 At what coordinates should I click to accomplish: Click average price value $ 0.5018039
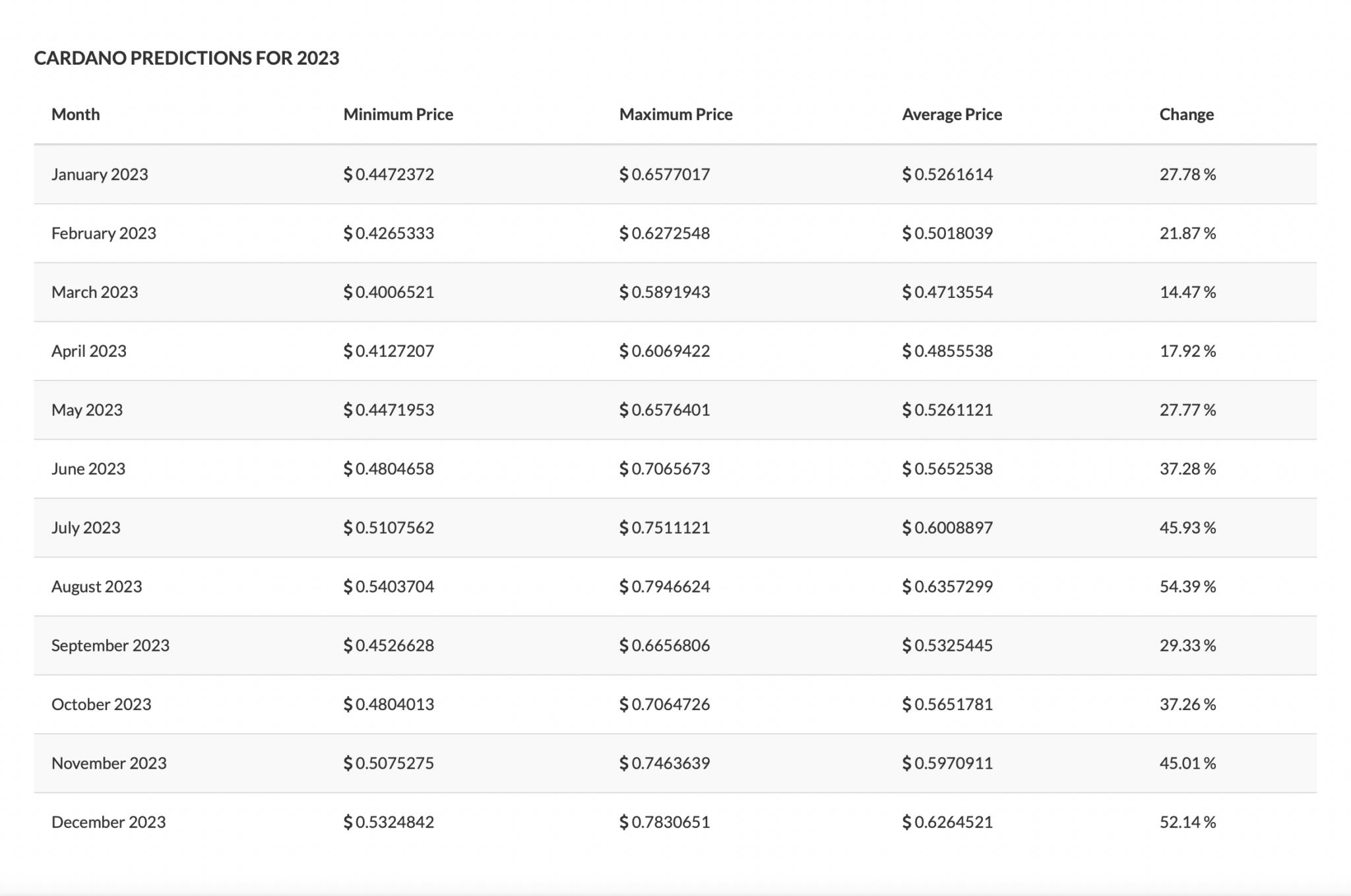click(x=948, y=233)
